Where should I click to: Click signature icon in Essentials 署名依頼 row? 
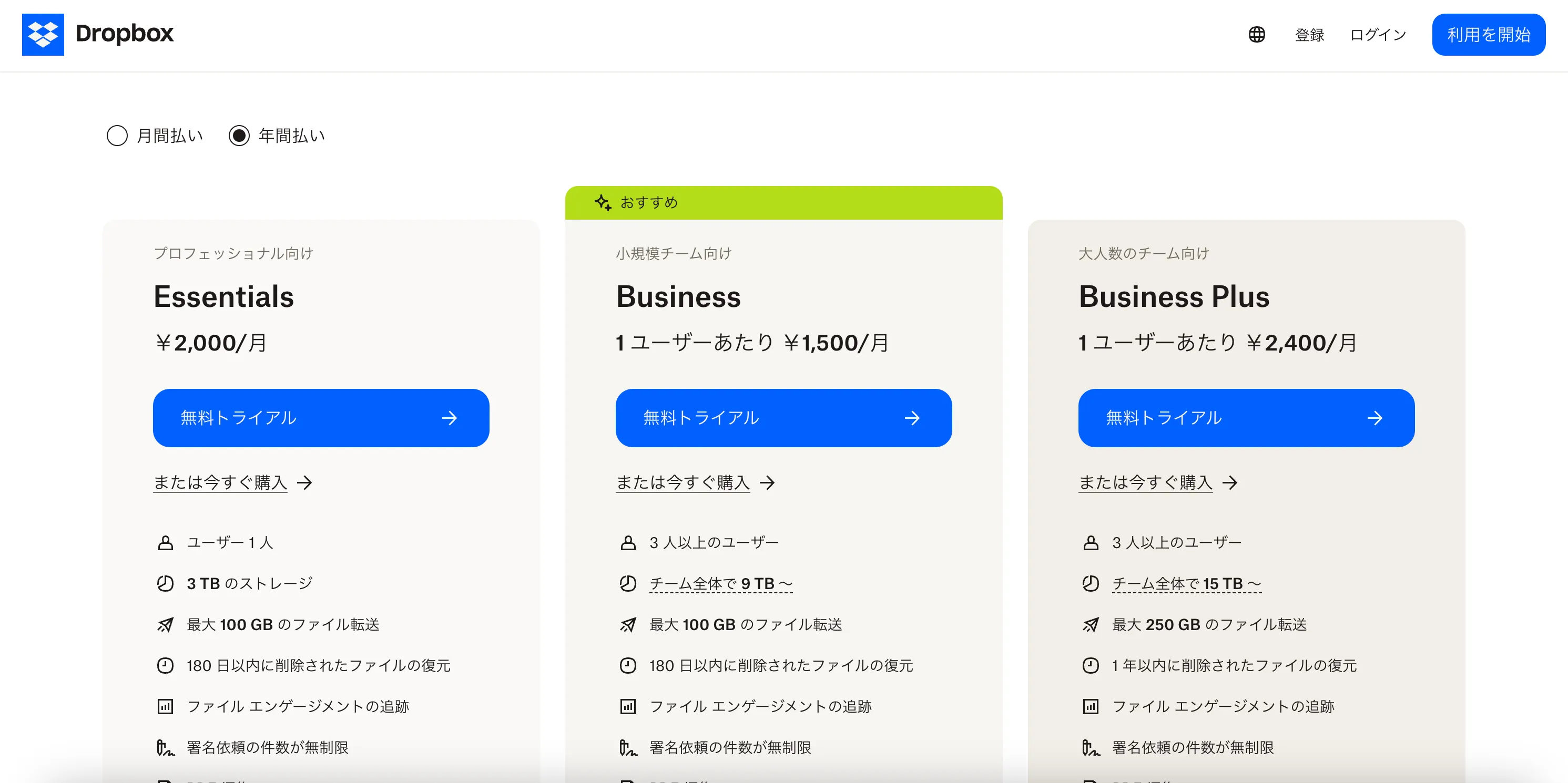tap(165, 747)
